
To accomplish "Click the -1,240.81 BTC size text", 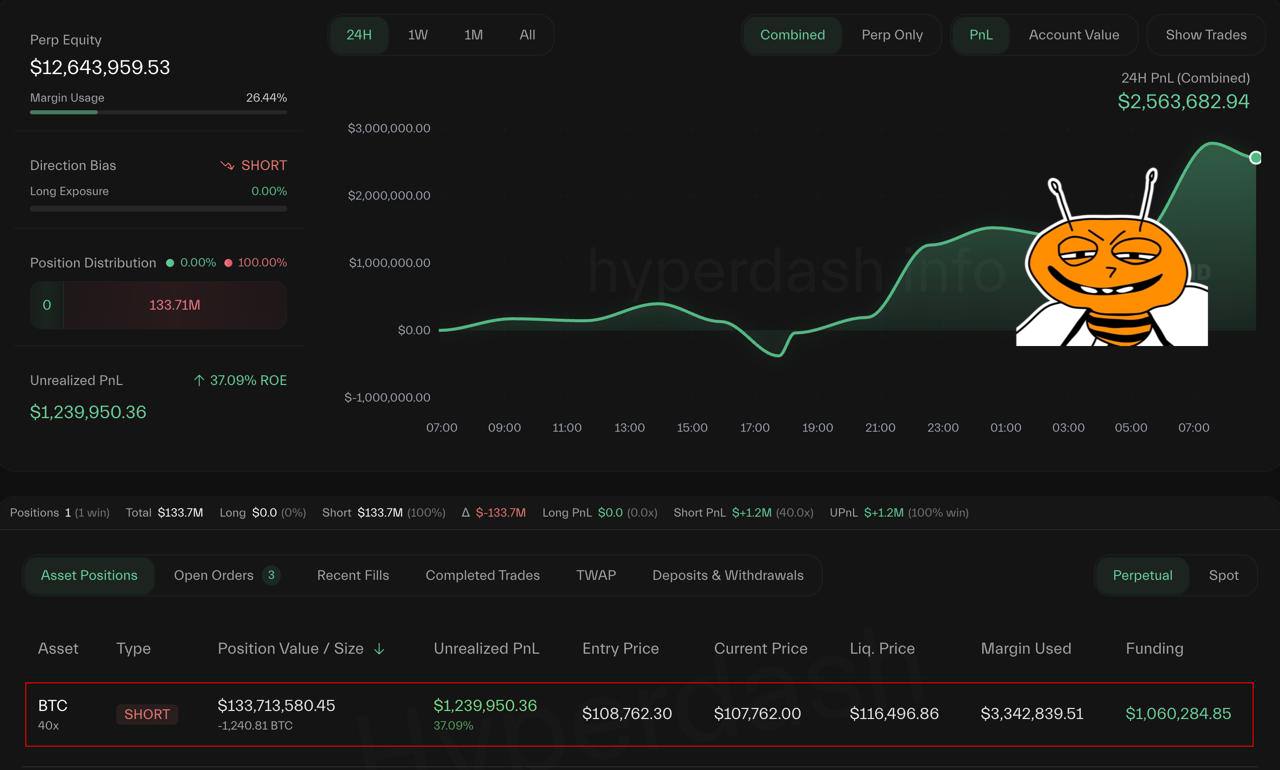I will pyautogui.click(x=255, y=725).
